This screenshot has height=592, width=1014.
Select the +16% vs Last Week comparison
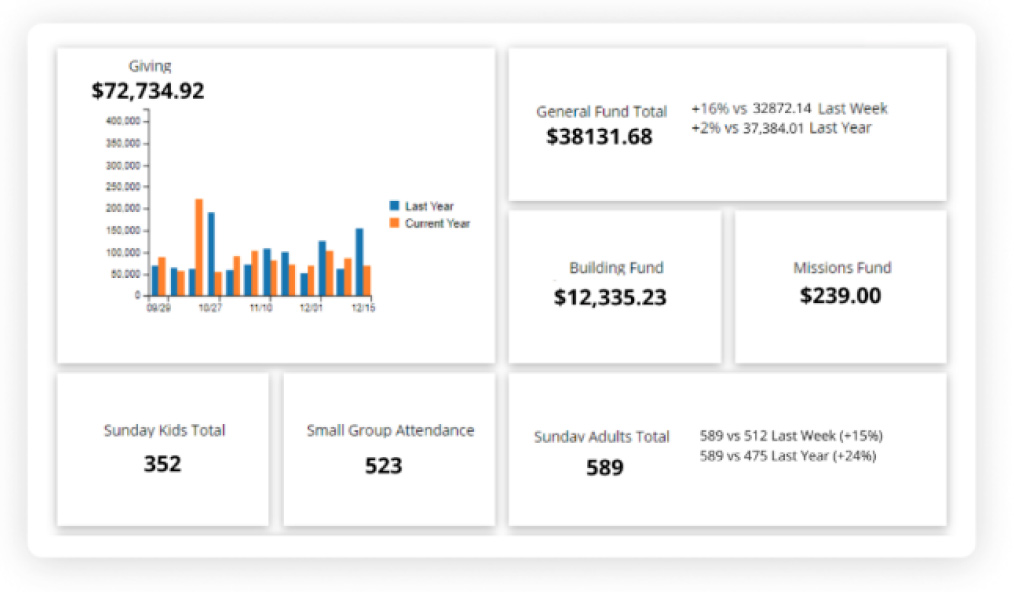(788, 109)
